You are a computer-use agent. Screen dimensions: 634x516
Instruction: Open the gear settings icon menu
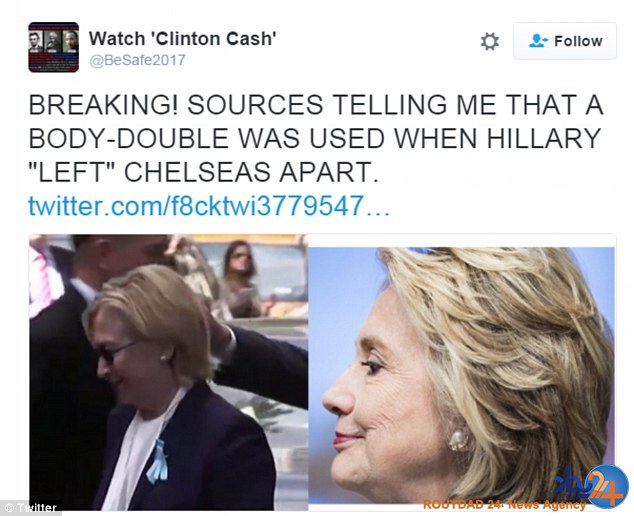[x=490, y=41]
